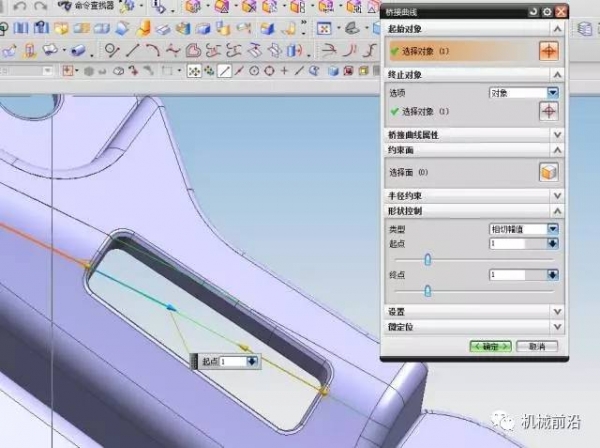Open the 命令查找器 command finder
The width and height of the screenshot is (600, 448).
pos(86,5)
